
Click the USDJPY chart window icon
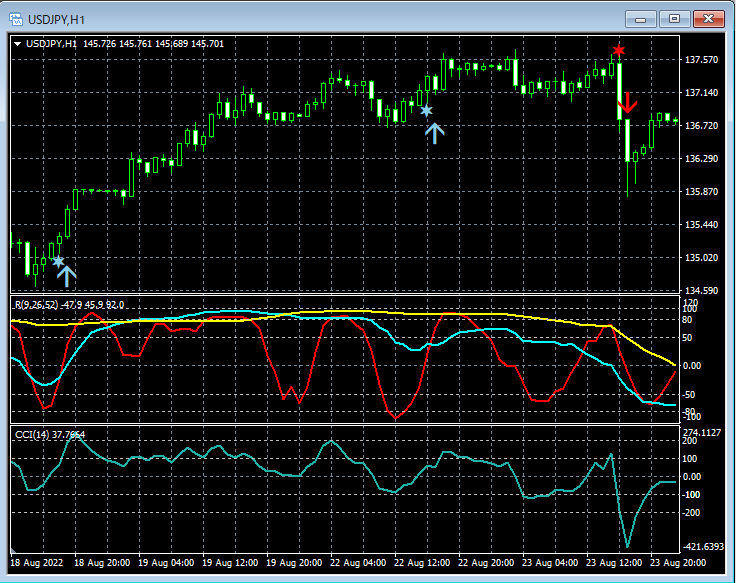click(16, 19)
